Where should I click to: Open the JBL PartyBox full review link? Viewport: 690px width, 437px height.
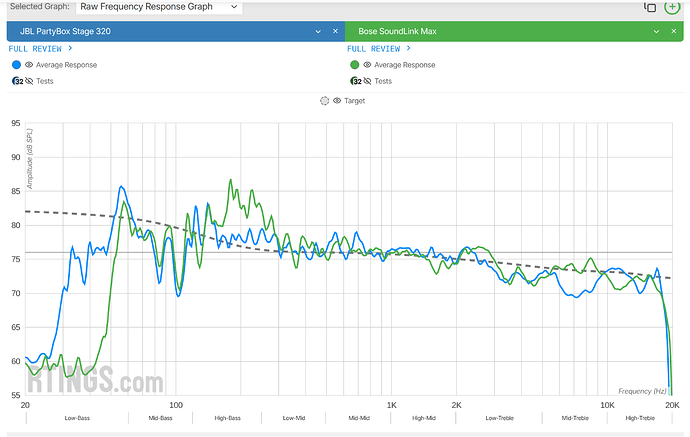(x=40, y=49)
